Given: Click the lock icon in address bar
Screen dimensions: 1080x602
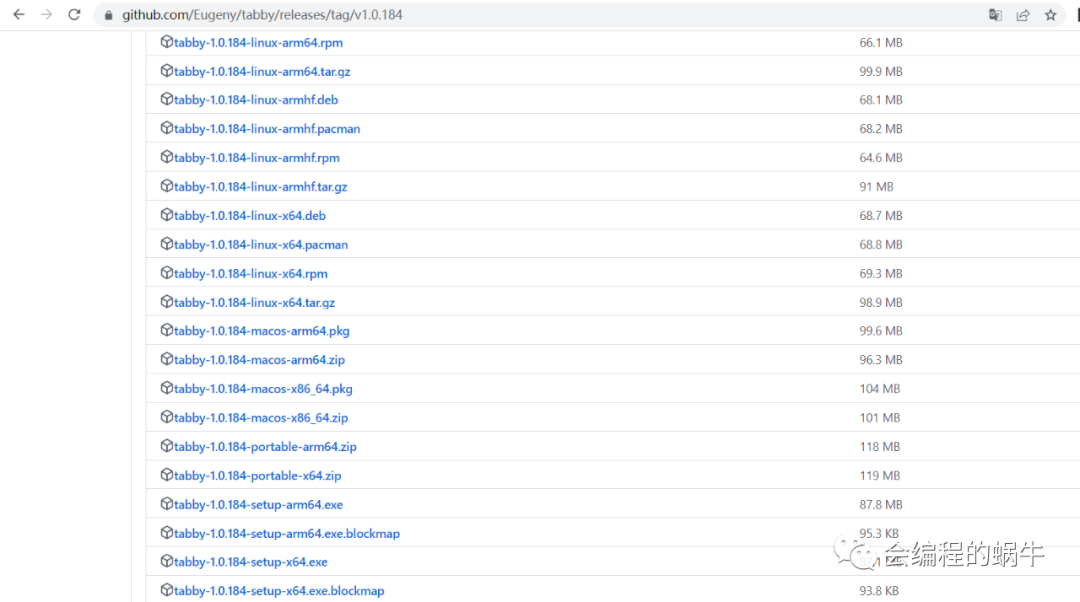Looking at the screenshot, I should coord(108,15).
